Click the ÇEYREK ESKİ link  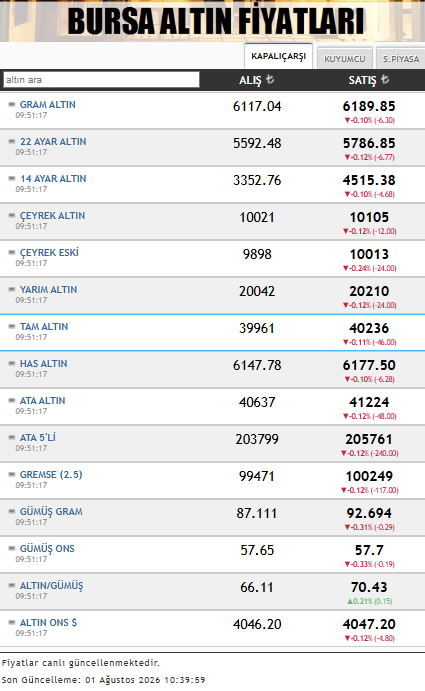click(x=49, y=253)
